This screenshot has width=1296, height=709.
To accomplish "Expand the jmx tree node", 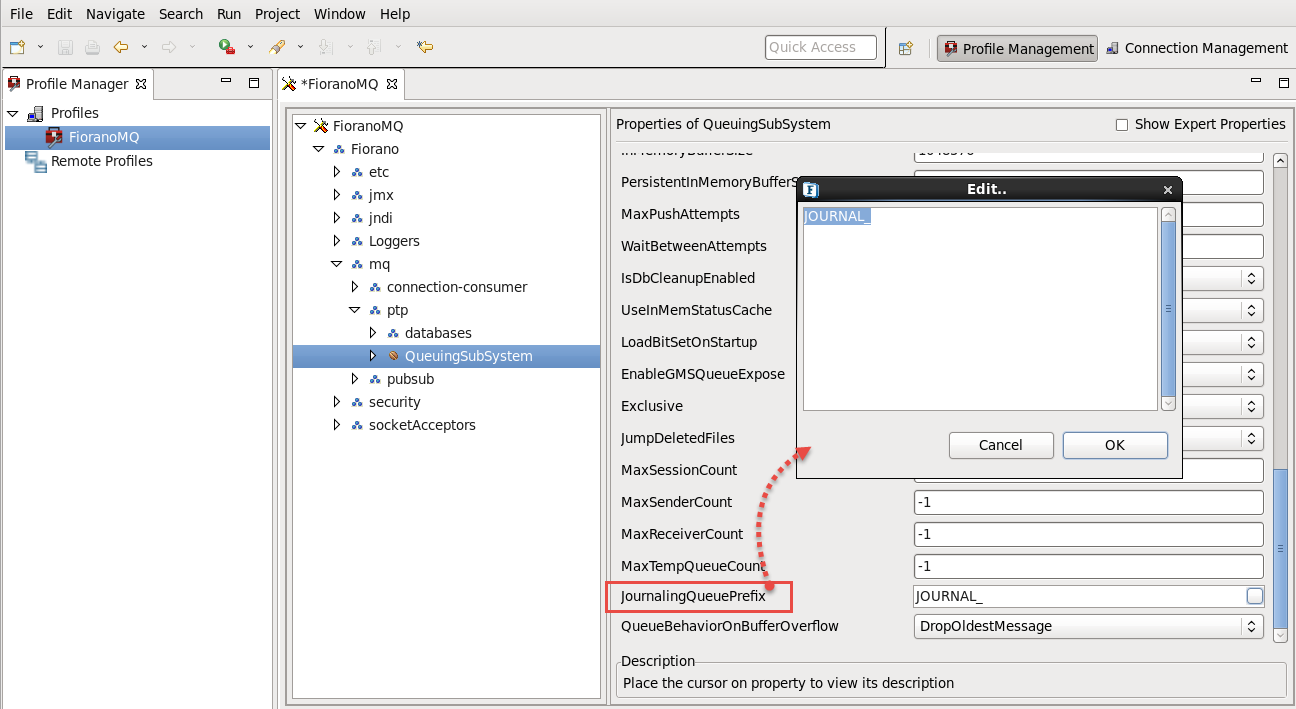I will pos(337,195).
